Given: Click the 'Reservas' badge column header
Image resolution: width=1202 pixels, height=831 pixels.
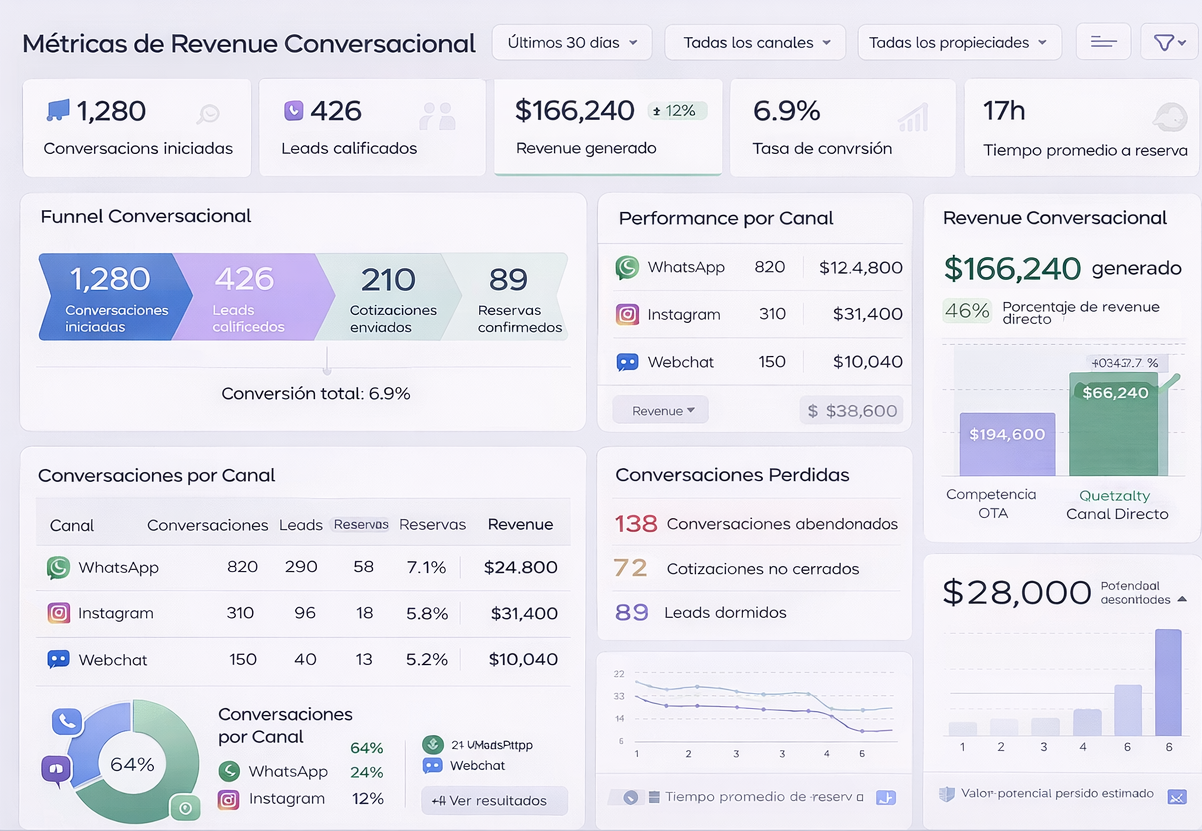Looking at the screenshot, I should pyautogui.click(x=360, y=524).
